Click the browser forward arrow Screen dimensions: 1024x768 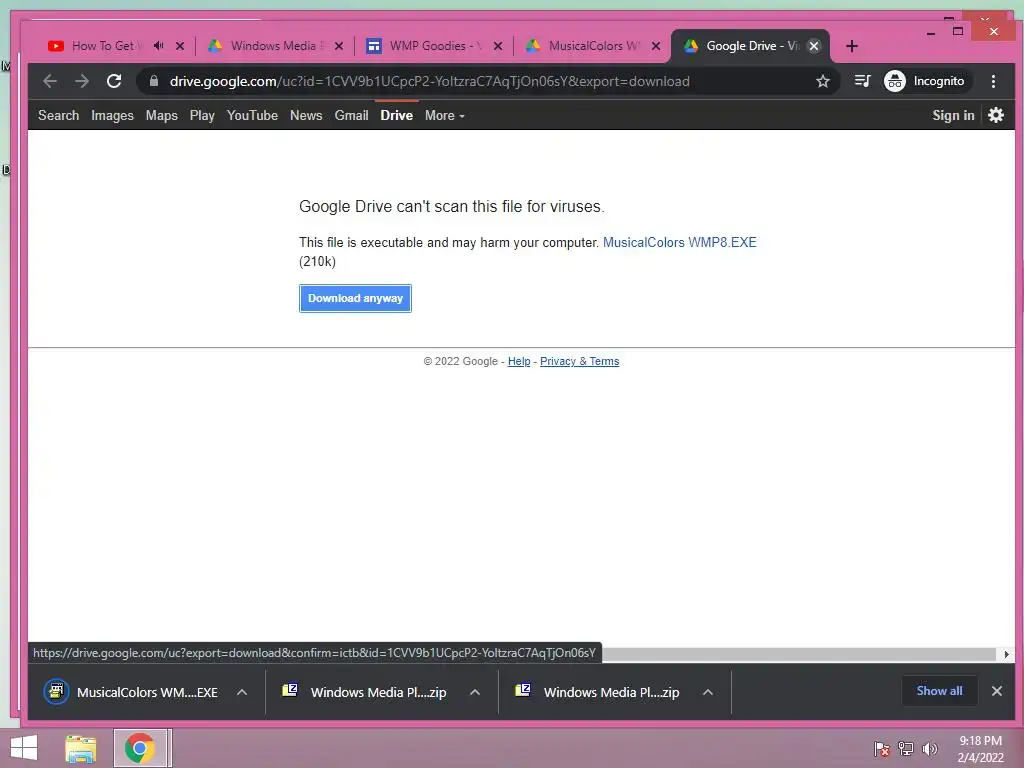(x=82, y=81)
